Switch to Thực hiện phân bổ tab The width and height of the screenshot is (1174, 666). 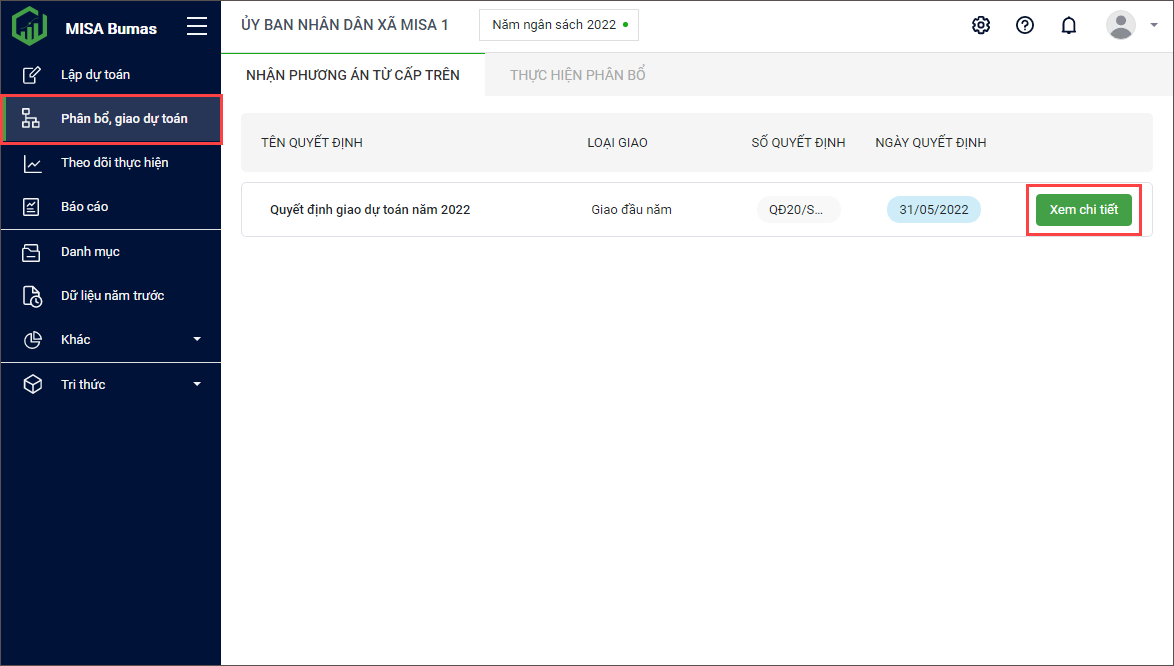(x=578, y=75)
